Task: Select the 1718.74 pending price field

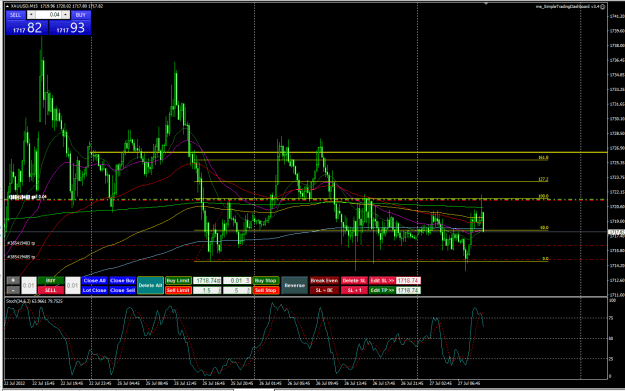Action: pyautogui.click(x=207, y=281)
